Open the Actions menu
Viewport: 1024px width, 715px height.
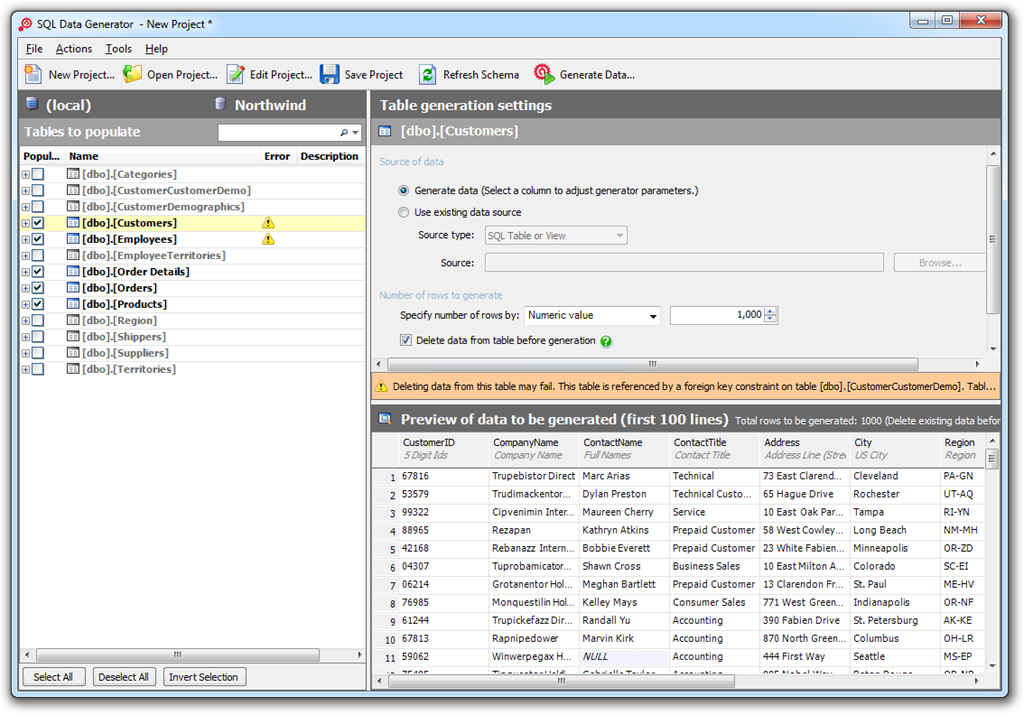(x=74, y=49)
